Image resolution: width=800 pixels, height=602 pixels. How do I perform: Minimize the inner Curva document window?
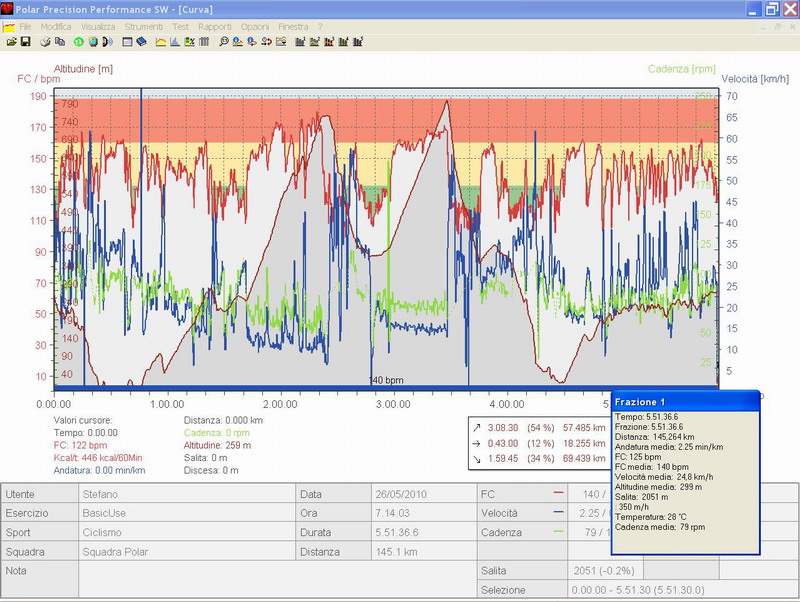coord(764,27)
